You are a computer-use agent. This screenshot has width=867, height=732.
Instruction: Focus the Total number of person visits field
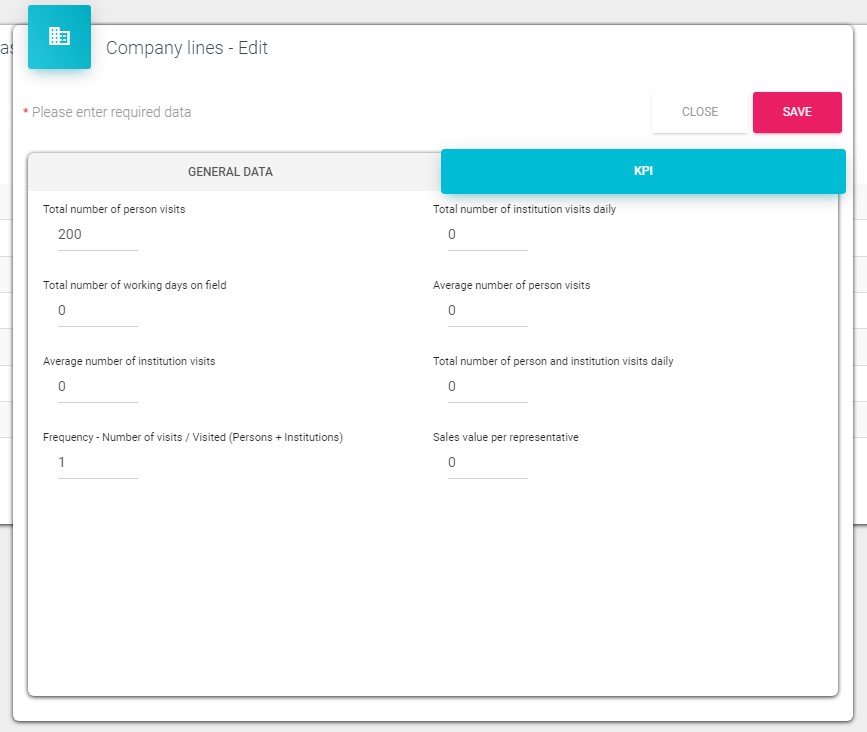pos(97,235)
